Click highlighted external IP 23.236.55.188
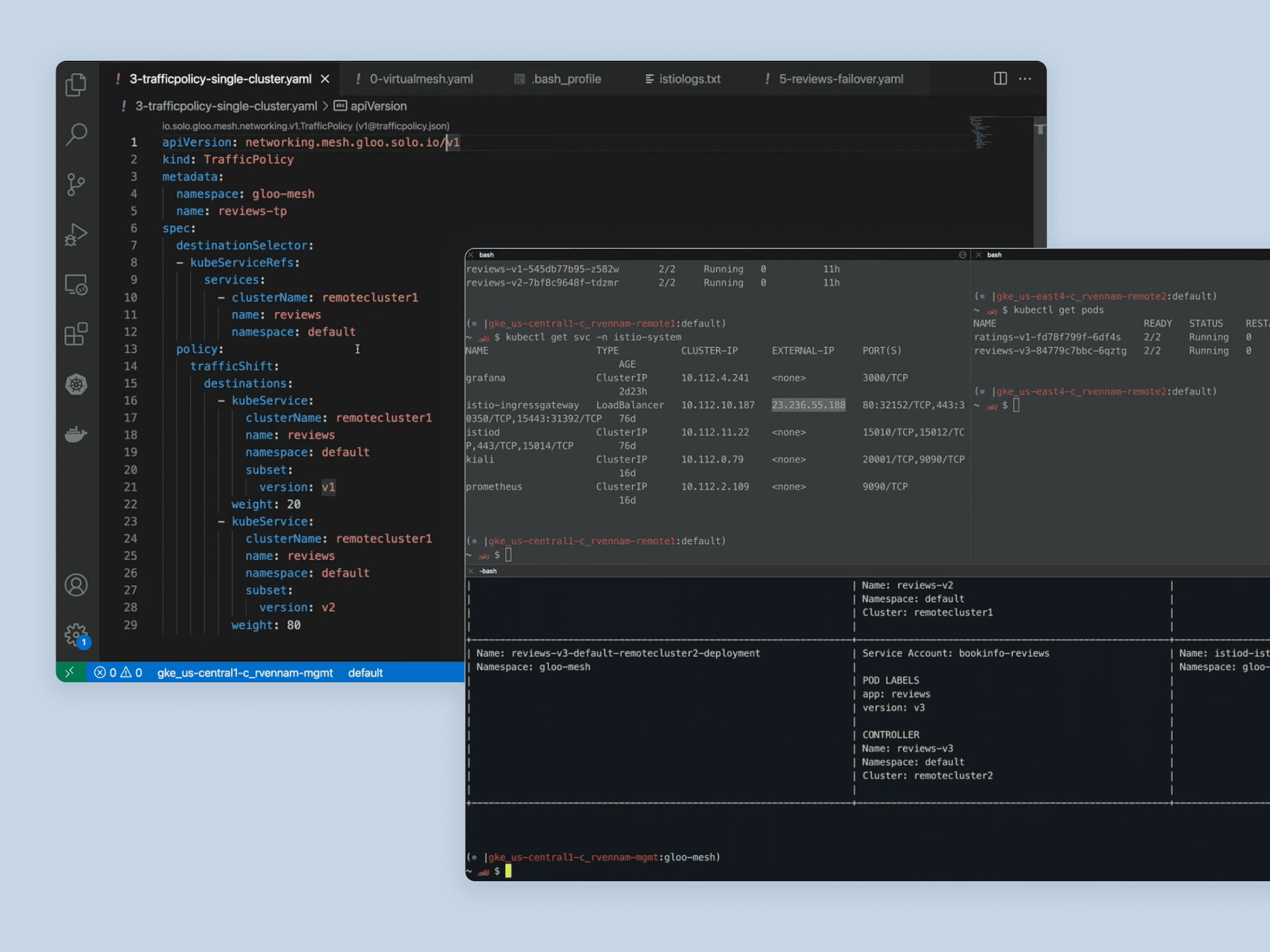1270x952 pixels. [808, 405]
